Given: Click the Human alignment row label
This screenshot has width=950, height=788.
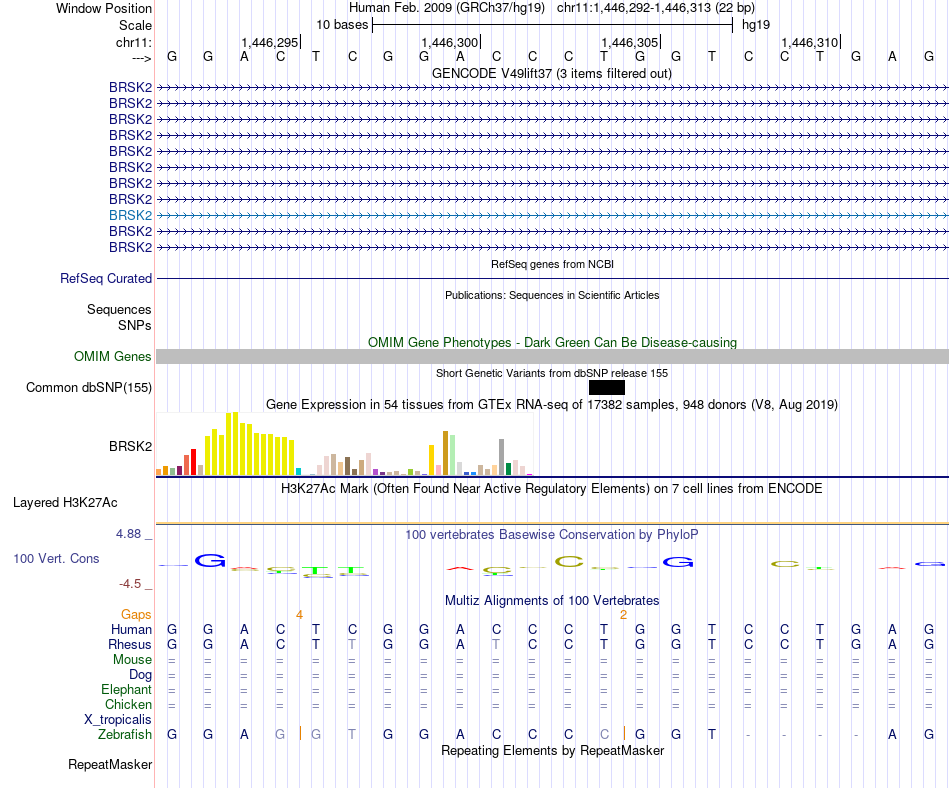Looking at the screenshot, I should (x=131, y=629).
